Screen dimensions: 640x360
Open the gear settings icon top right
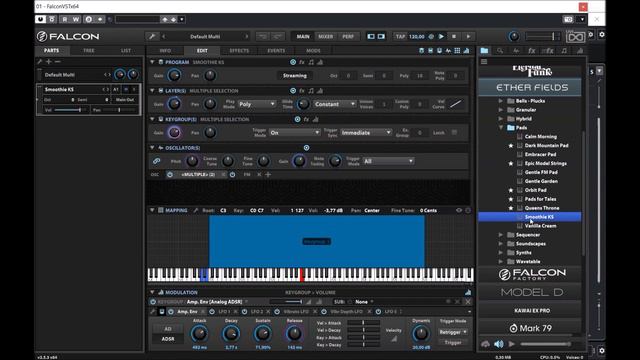coord(602,35)
